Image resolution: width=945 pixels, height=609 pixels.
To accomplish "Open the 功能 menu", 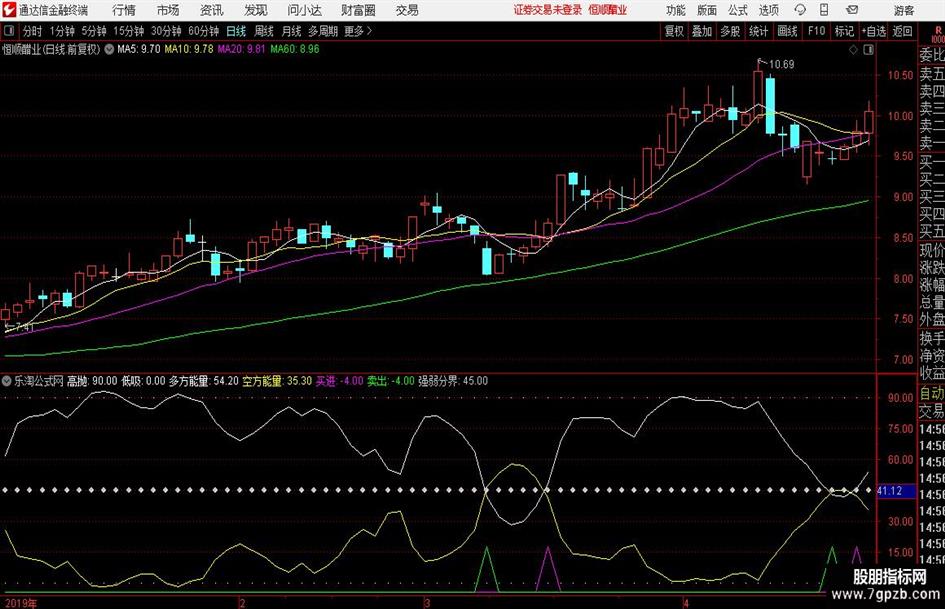I will click(676, 10).
